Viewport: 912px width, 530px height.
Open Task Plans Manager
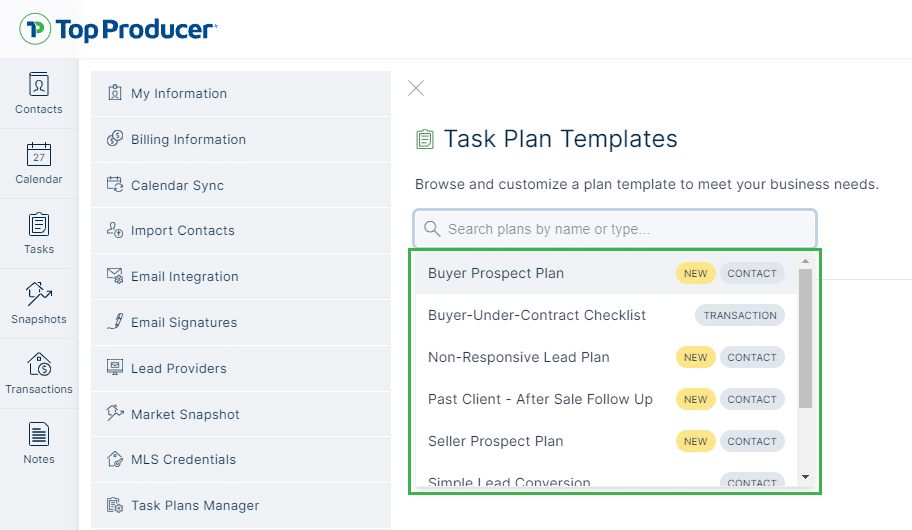(x=195, y=506)
